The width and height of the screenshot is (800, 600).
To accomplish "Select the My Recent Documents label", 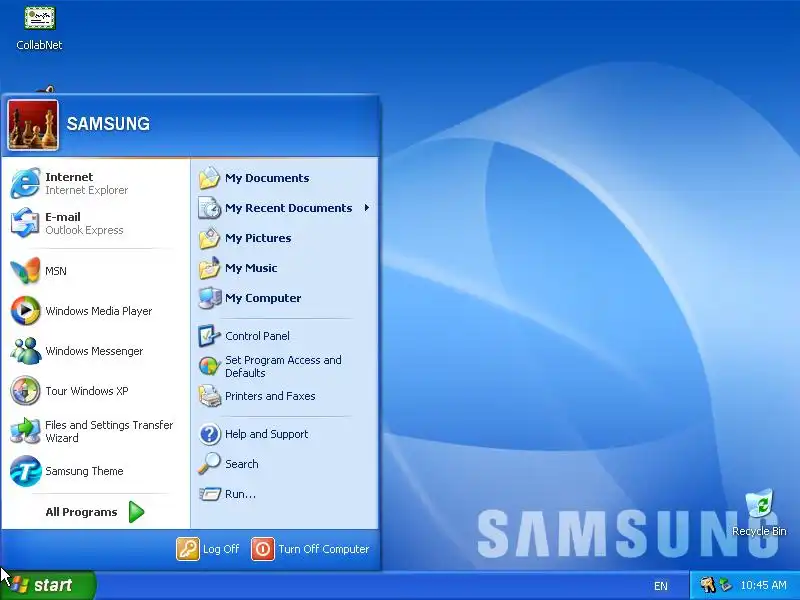I will click(288, 208).
